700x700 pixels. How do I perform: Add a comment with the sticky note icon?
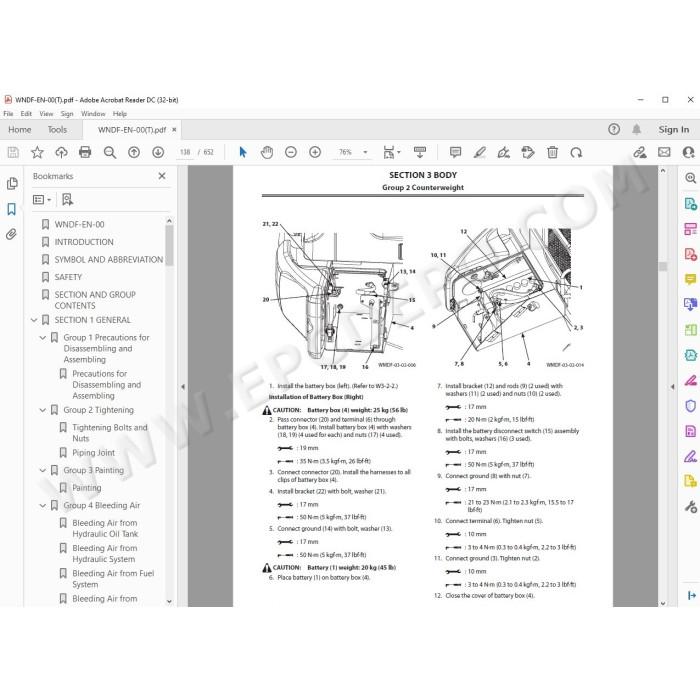click(x=455, y=152)
